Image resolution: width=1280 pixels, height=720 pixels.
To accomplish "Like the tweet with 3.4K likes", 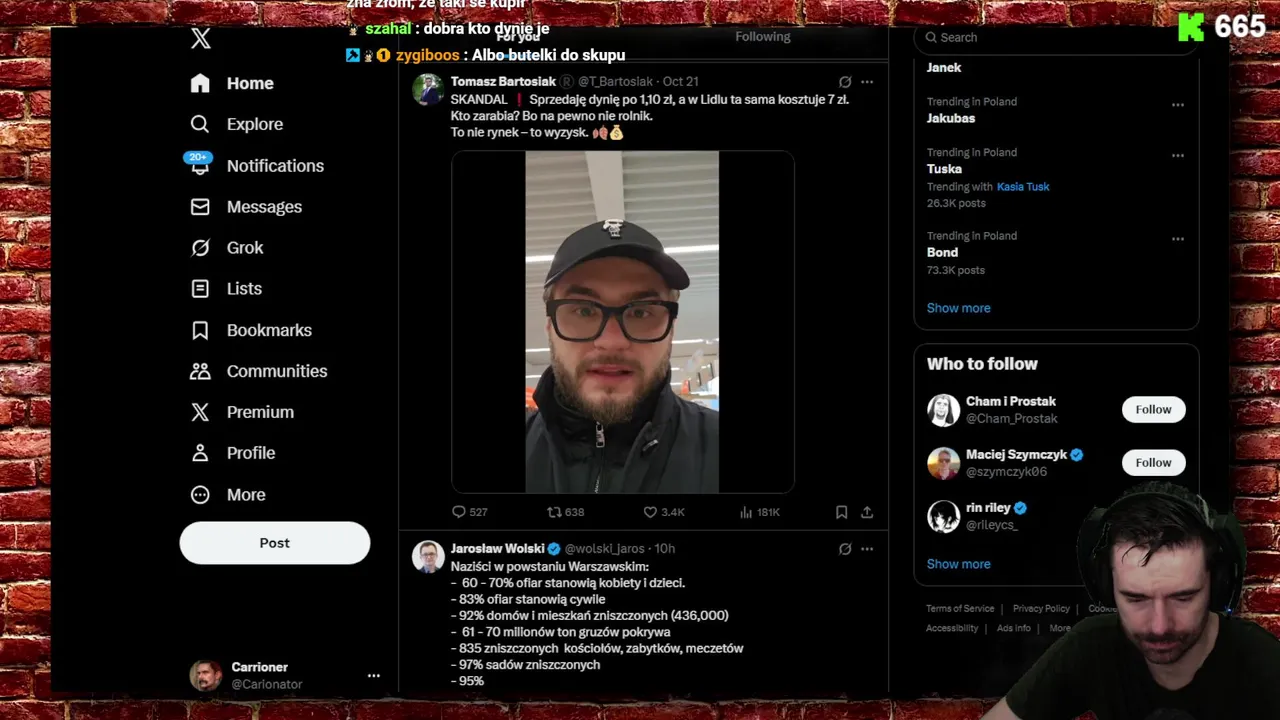I will (650, 512).
